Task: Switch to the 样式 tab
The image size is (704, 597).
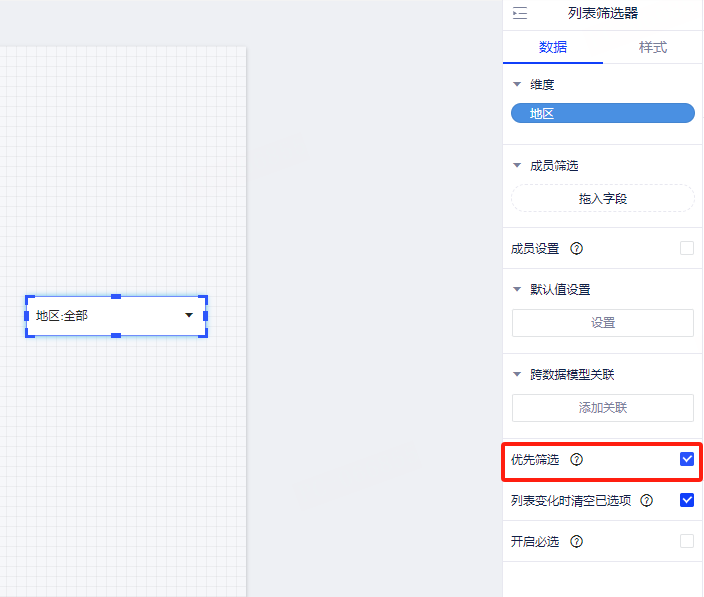Action: click(652, 47)
